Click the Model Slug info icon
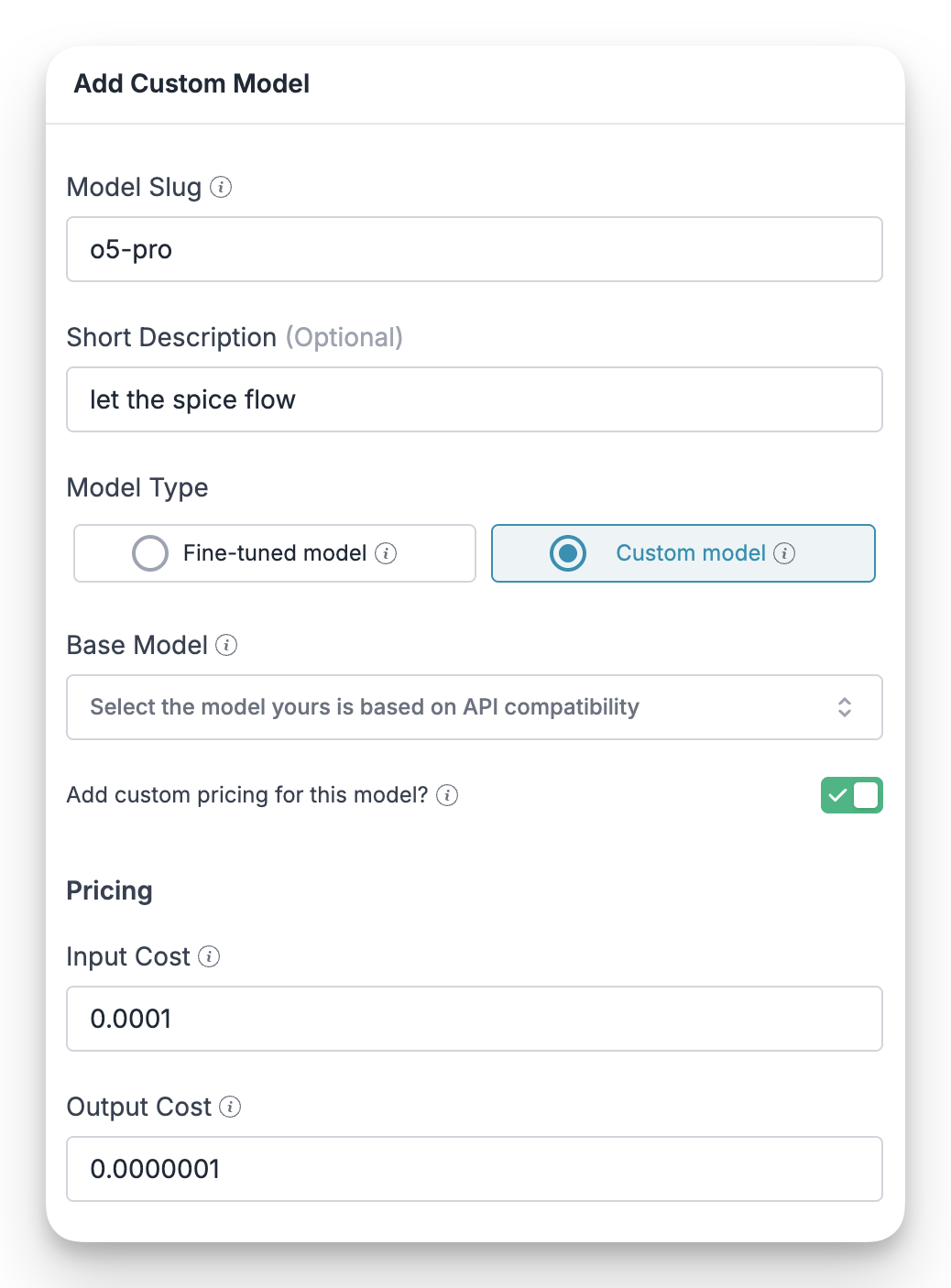Viewport: 951px width, 1288px height. pos(221,187)
